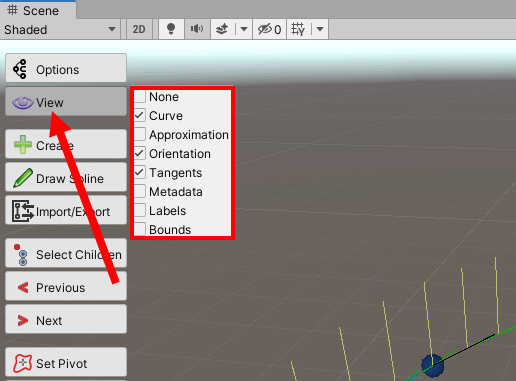Toggle hidden objects visibility icon
Image resolution: width=516 pixels, height=381 pixels.
coord(269,29)
